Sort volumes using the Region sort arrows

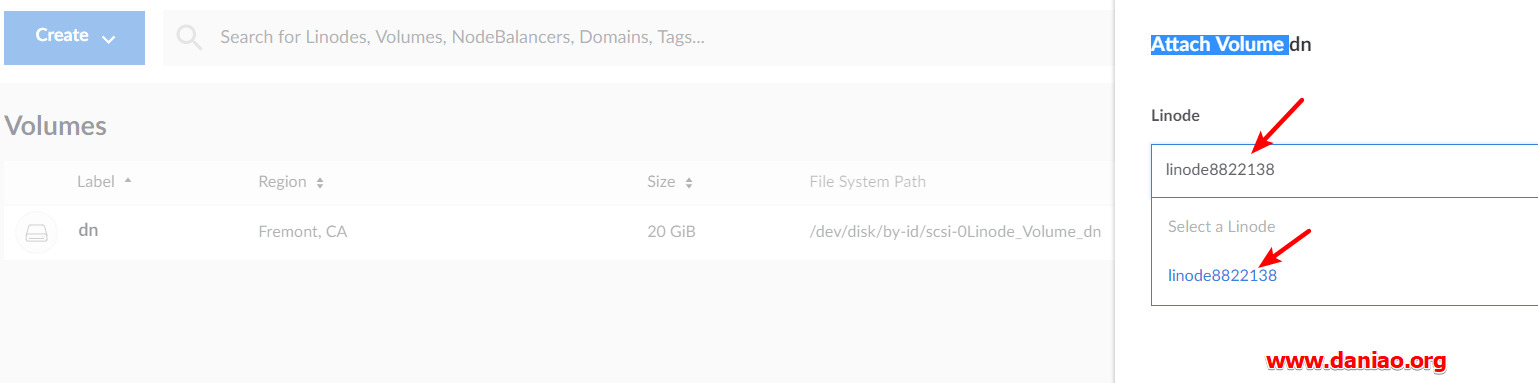click(x=320, y=183)
